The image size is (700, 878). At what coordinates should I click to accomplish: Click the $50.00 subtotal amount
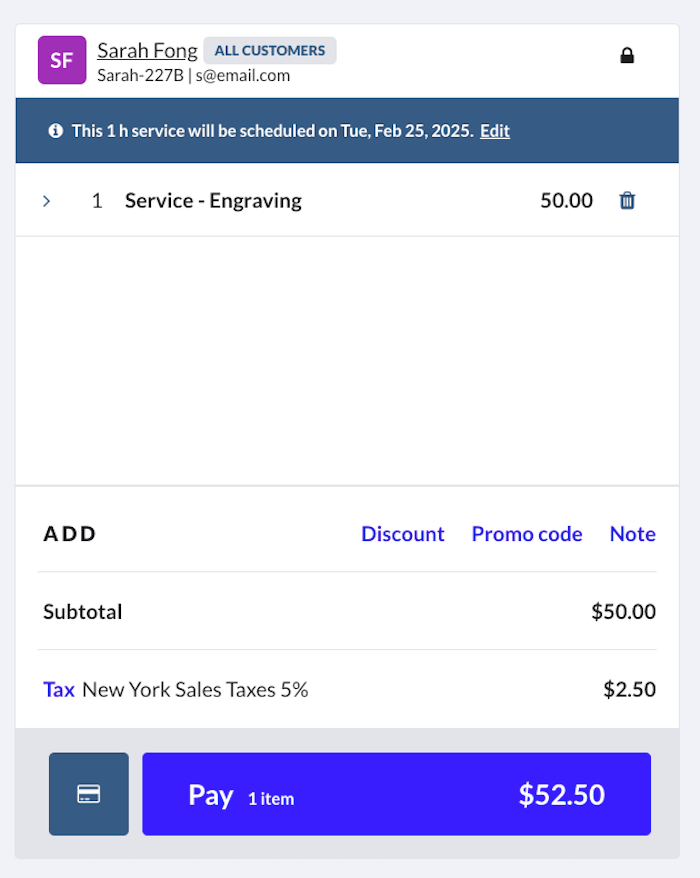point(623,612)
